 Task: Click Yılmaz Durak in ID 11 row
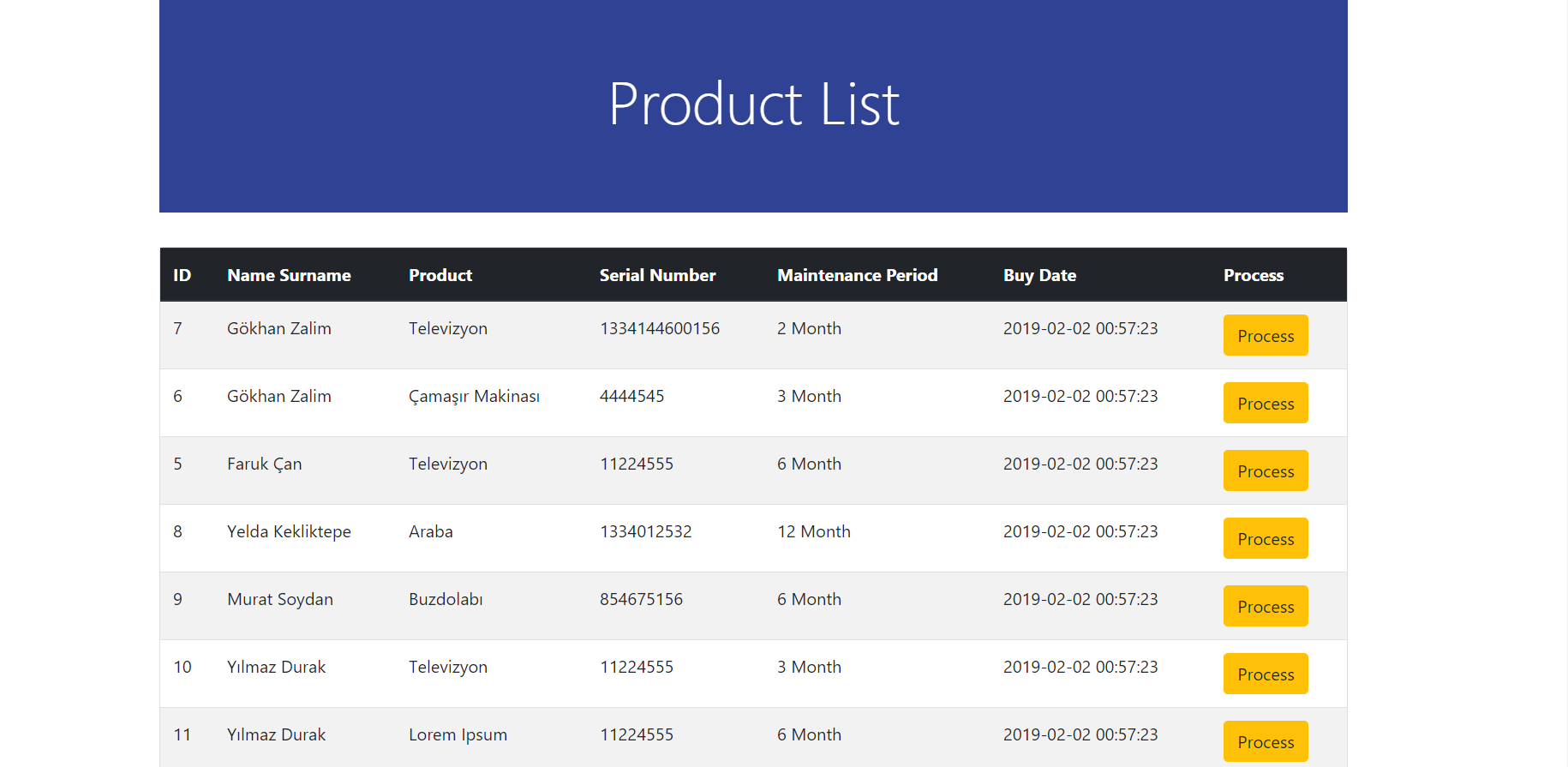pyautogui.click(x=277, y=734)
